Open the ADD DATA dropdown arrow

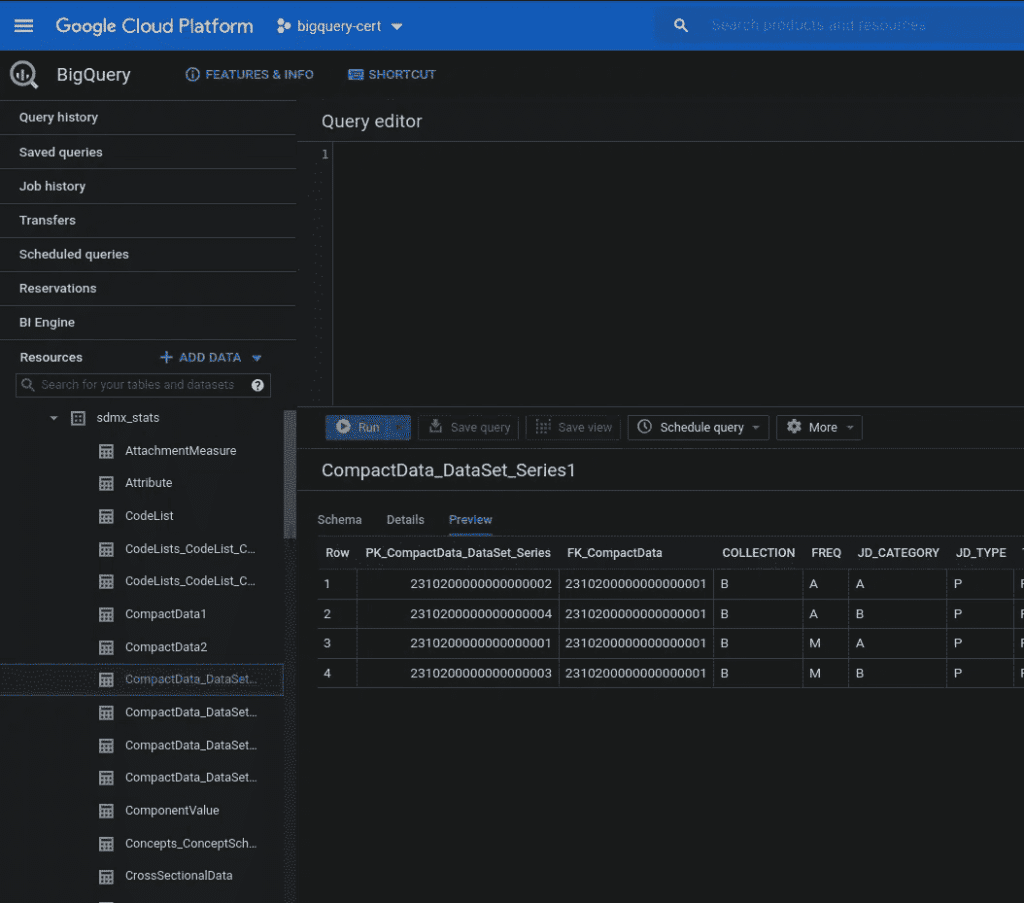point(257,358)
